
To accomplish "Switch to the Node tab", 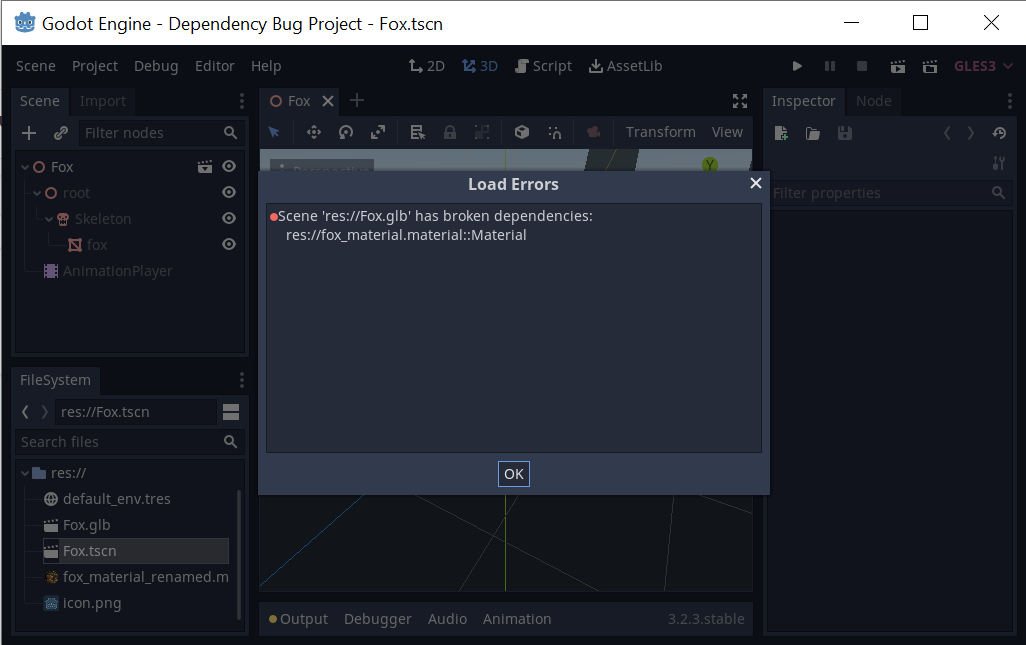I will click(x=874, y=101).
